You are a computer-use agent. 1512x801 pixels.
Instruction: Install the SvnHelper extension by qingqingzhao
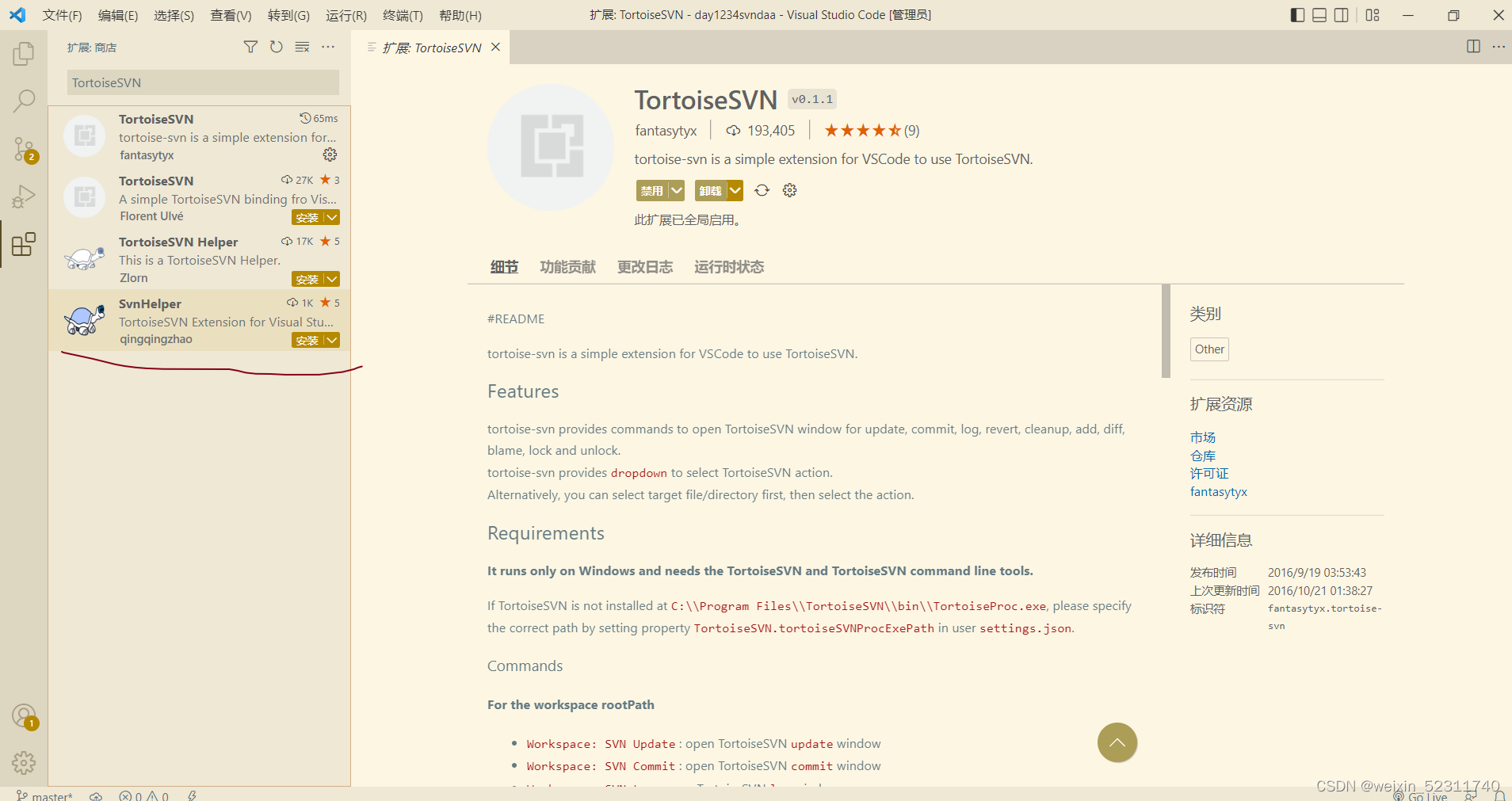[307, 340]
